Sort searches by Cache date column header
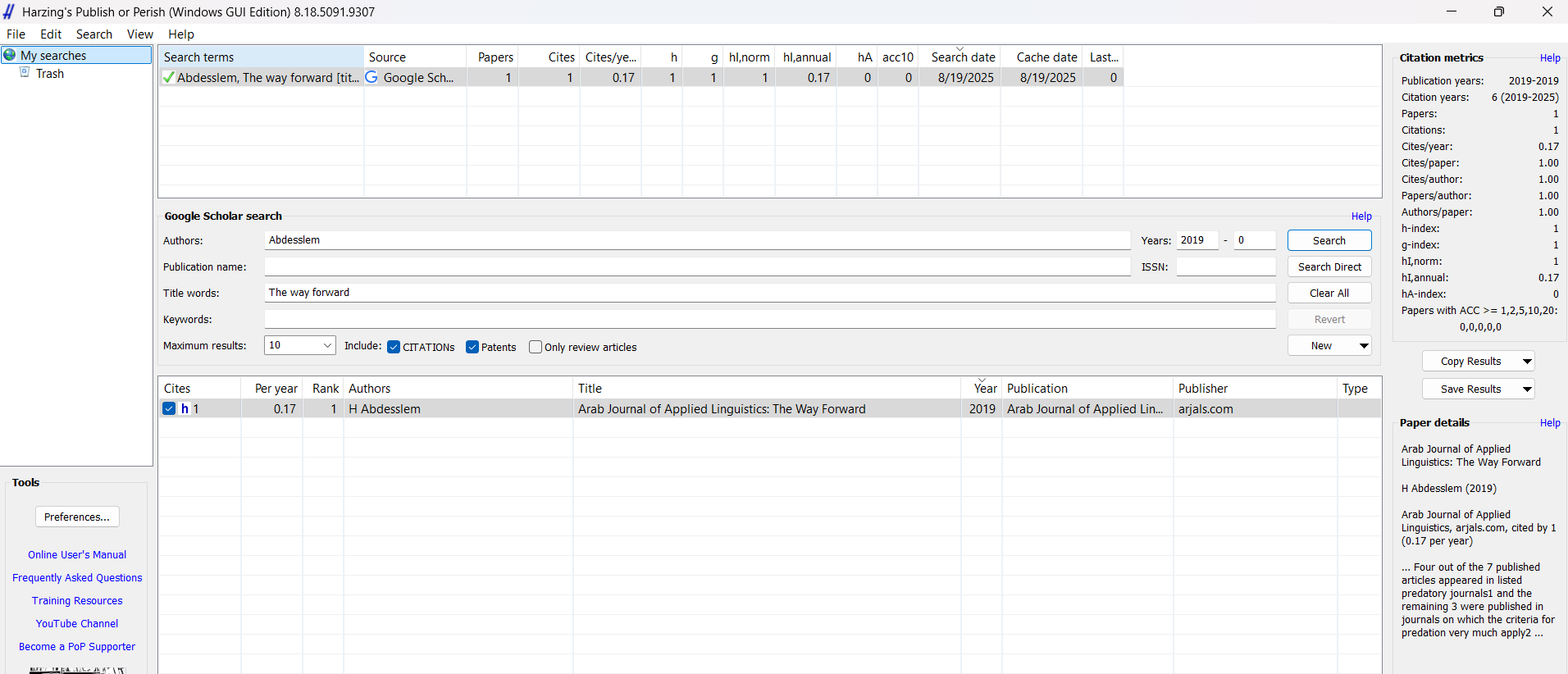The image size is (1568, 674). coord(1042,57)
